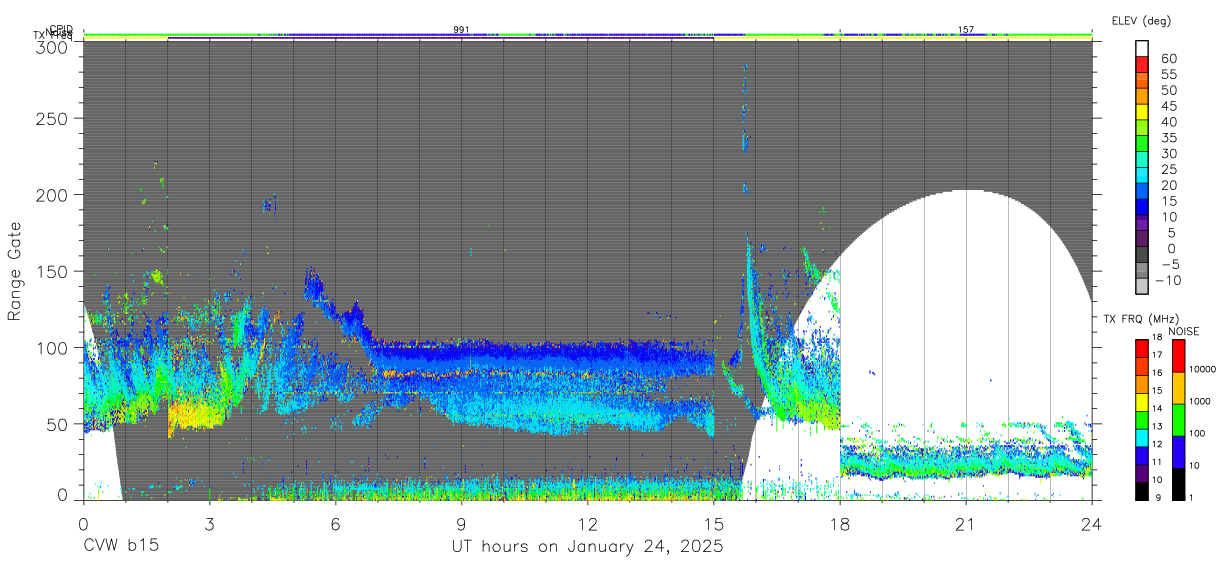
Task: Click the '30' label on the ELEV scale
Action: pyautogui.click(x=1168, y=153)
